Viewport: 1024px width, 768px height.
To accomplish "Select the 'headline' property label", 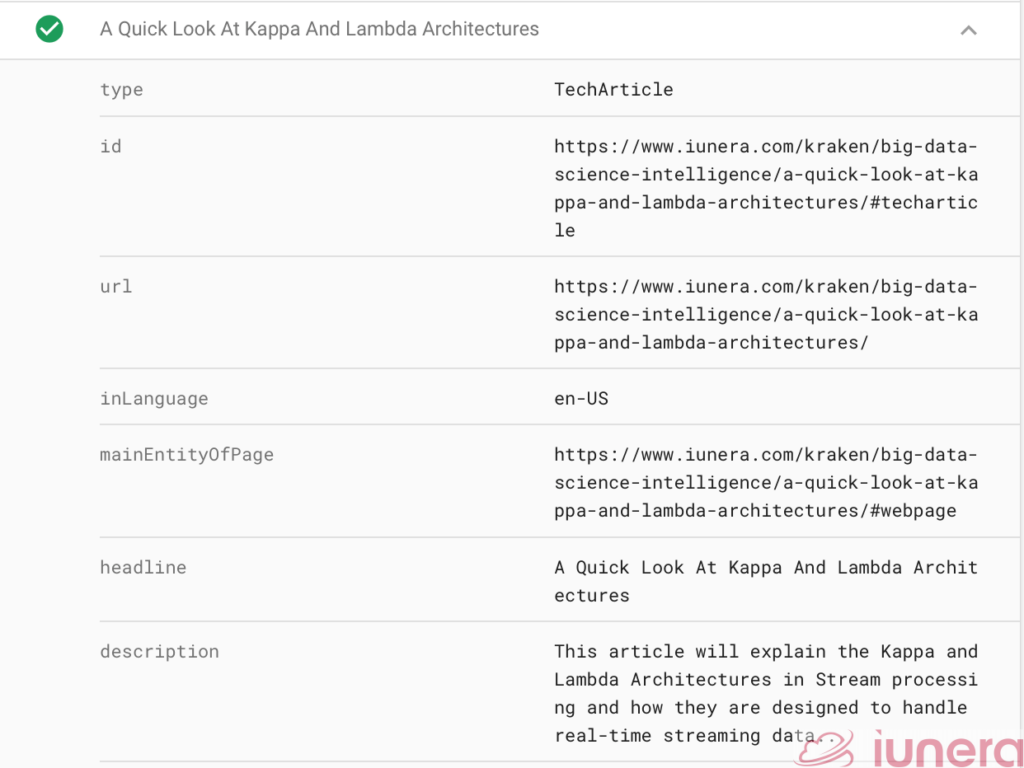I will 143,567.
